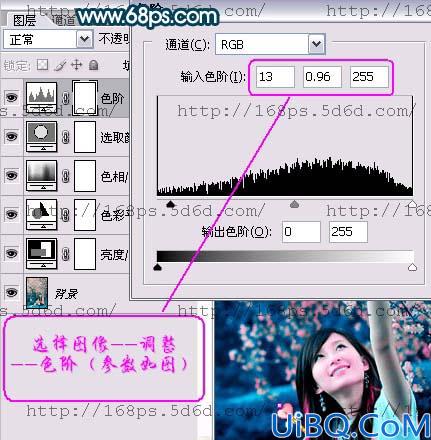Switch to the 图层 layers tab
Image resolution: width=431 pixels, height=440 pixels.
coord(24,20)
